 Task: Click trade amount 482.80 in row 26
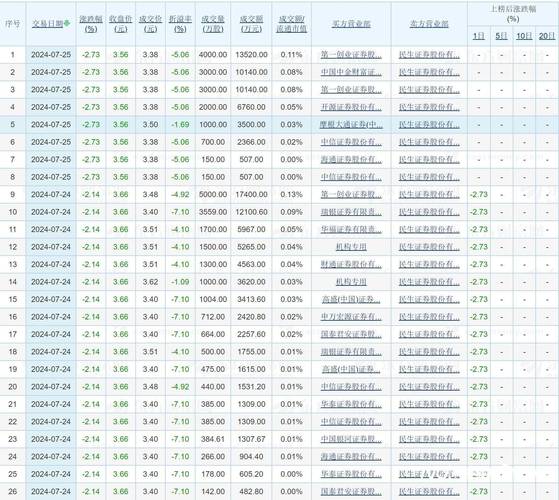(251, 491)
